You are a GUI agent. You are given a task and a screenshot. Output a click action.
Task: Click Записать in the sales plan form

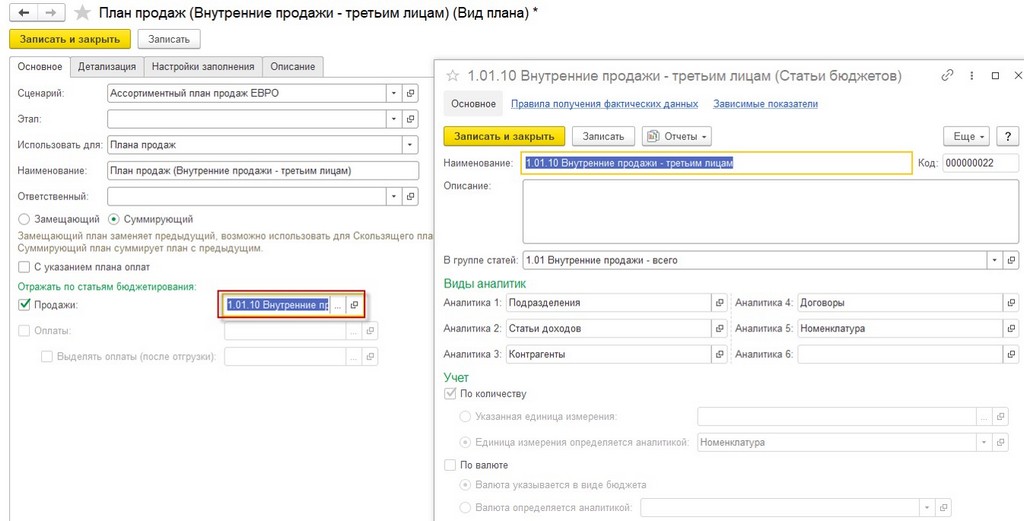point(169,39)
